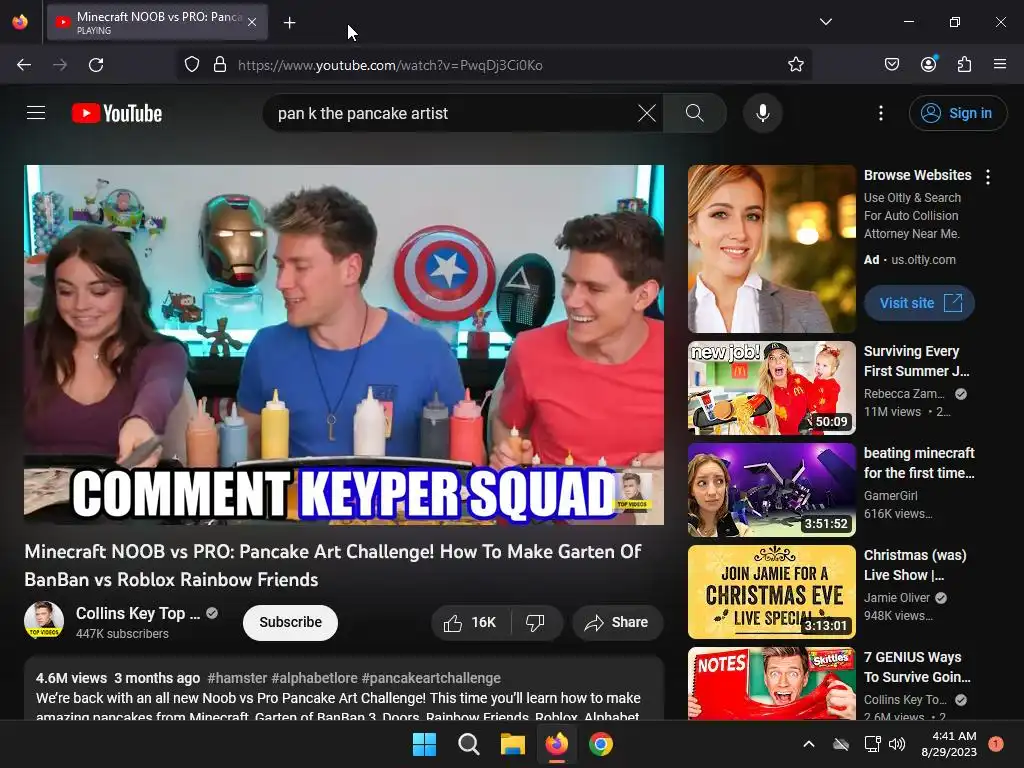Click the Jamie Oliver channel name

tap(897, 598)
